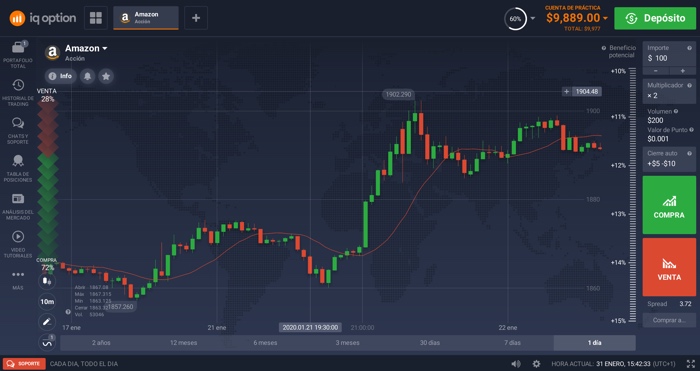Show help for Importe field

[689, 48]
